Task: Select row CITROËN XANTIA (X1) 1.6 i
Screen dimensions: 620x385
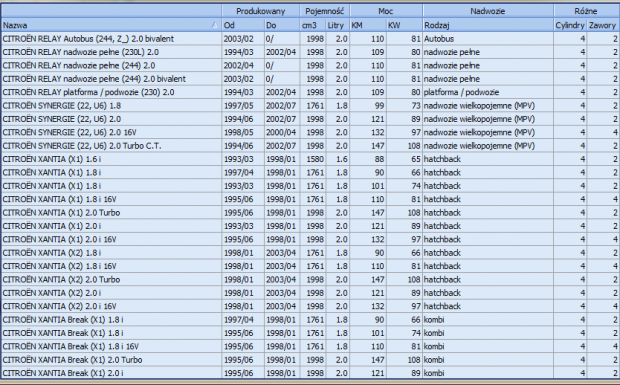Action: 310,159
